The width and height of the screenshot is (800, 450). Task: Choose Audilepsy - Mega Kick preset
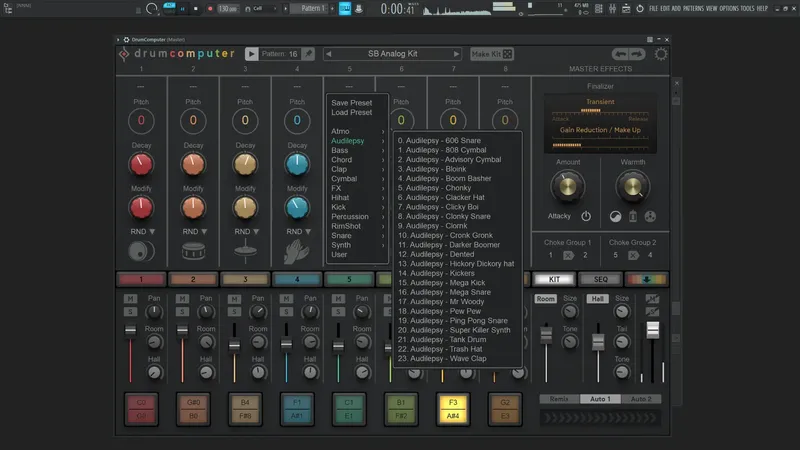click(x=442, y=283)
